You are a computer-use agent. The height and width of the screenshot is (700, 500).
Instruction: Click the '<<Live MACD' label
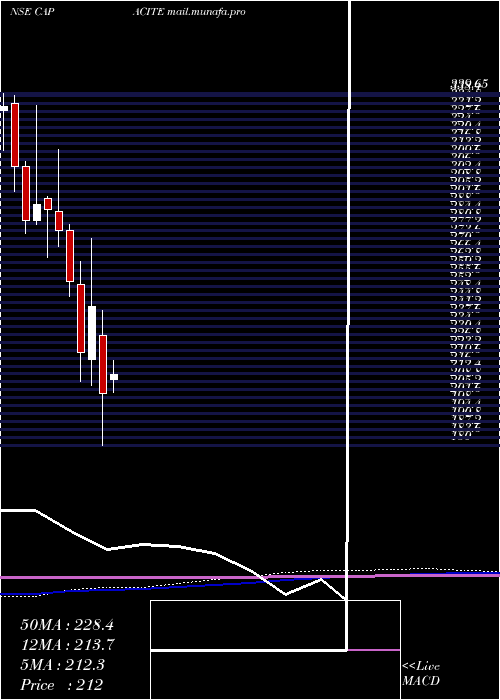tap(421, 674)
